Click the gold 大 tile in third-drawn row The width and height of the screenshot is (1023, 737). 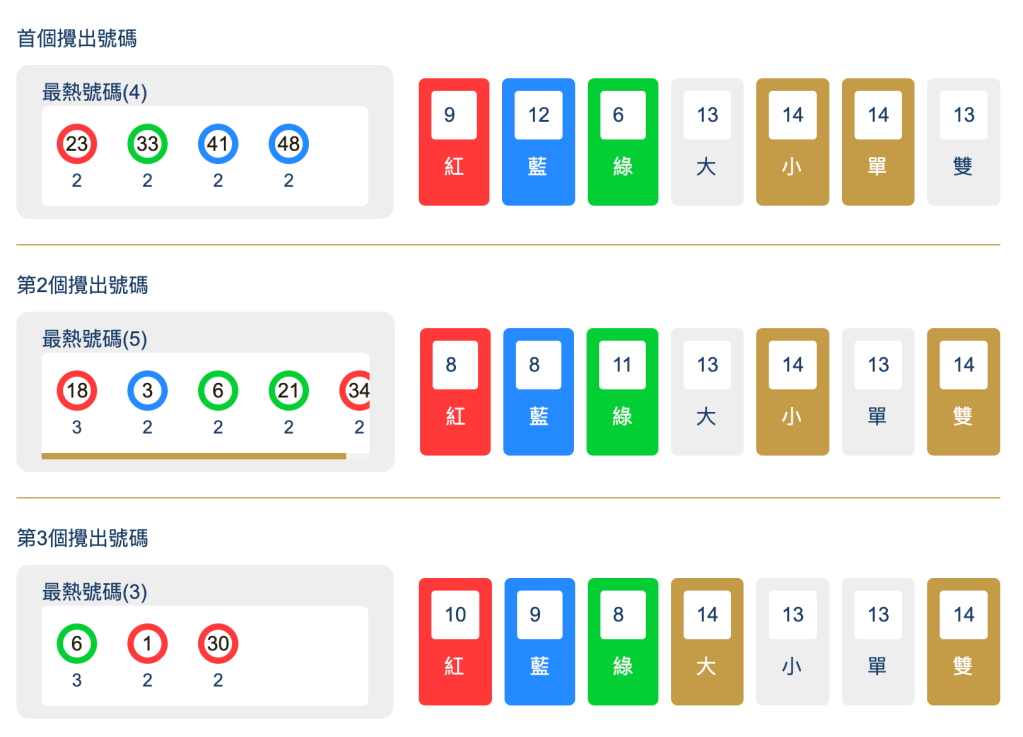tap(707, 642)
